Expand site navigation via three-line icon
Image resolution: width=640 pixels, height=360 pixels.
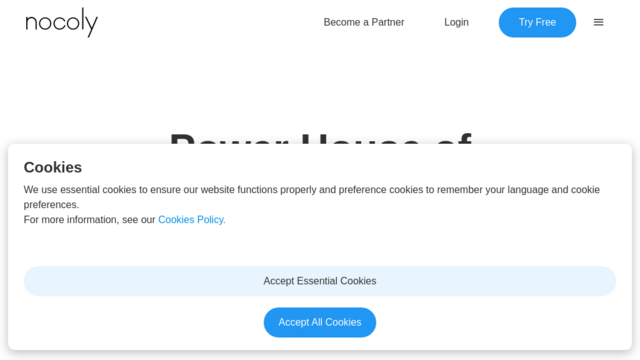(598, 22)
